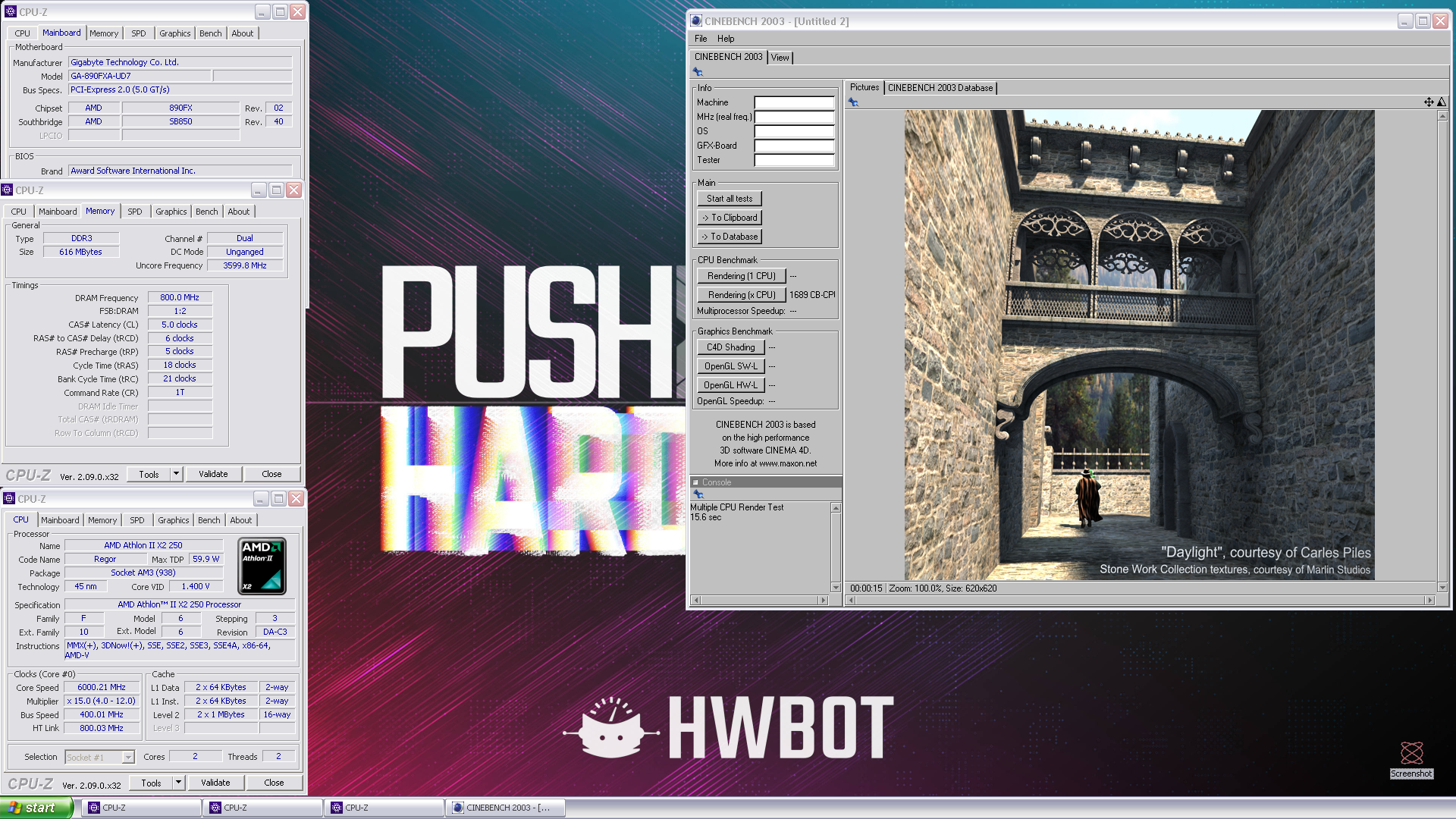
Task: Click the console scrollbar up arrow
Action: [x=836, y=507]
